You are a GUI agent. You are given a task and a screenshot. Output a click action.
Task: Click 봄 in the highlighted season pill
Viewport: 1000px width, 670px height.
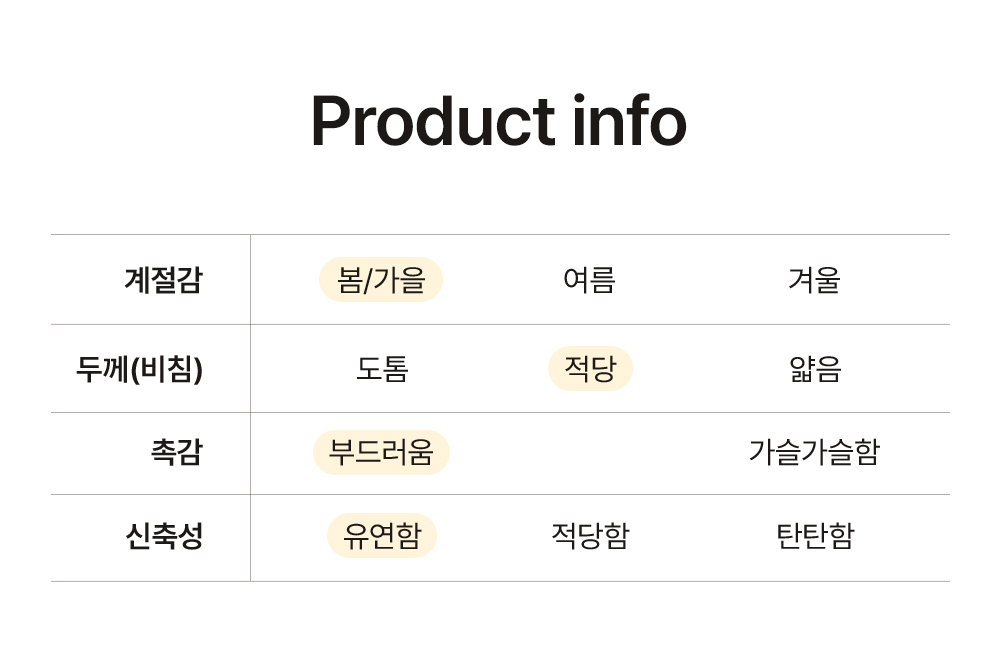[x=349, y=280]
